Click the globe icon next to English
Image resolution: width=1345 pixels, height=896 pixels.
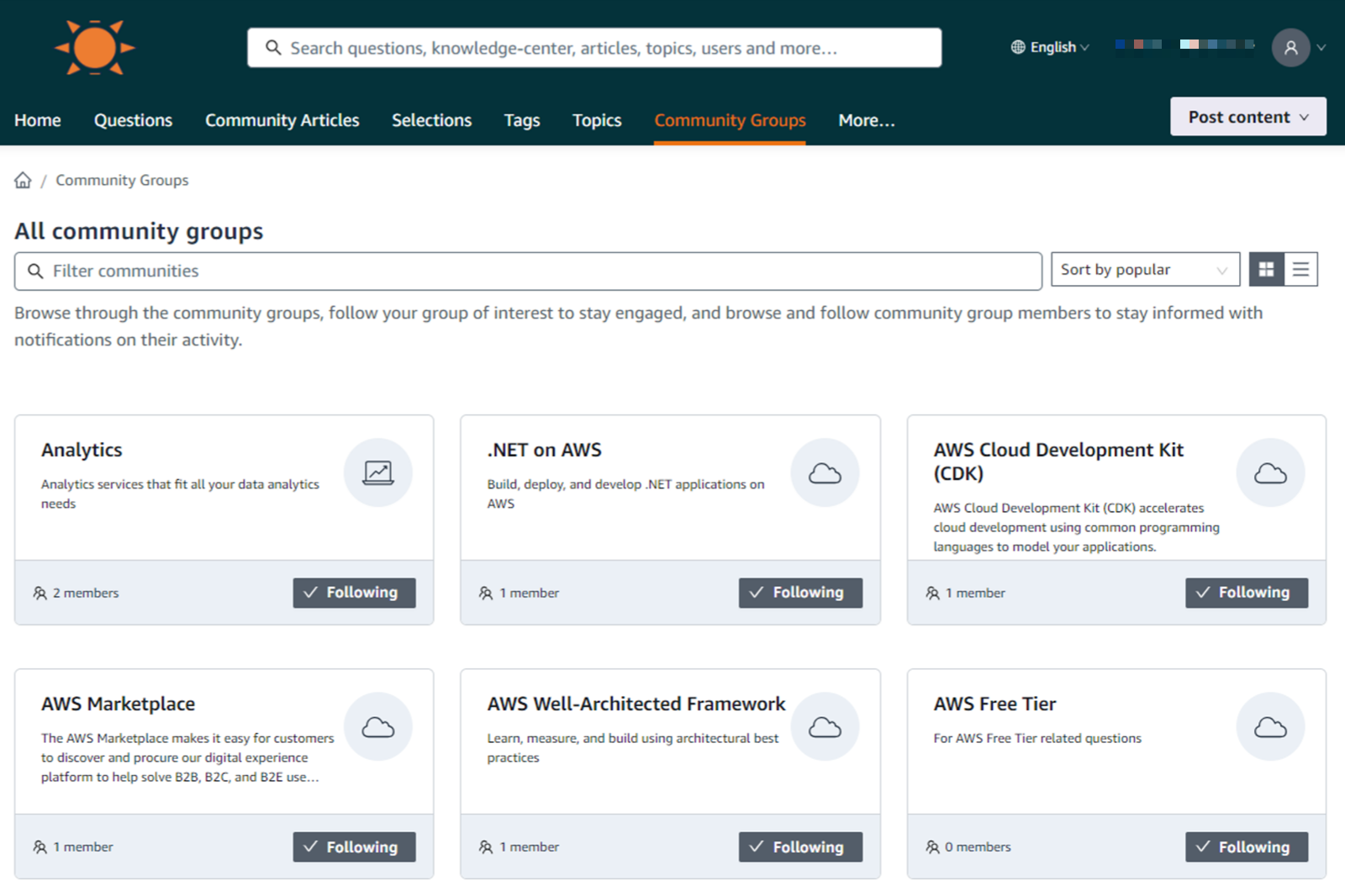coord(1018,47)
